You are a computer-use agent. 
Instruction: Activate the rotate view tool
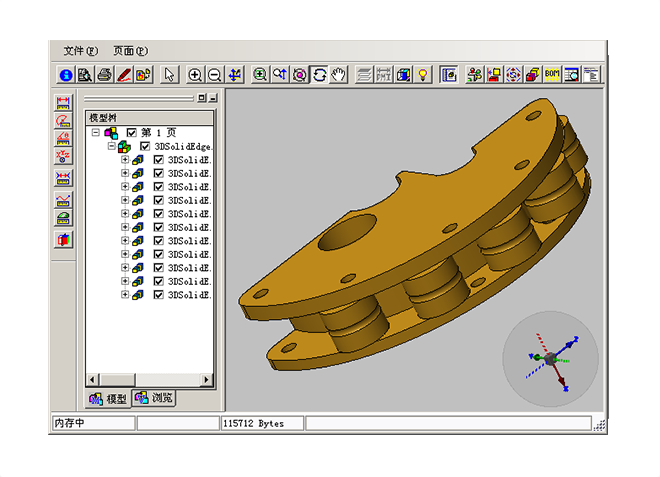pos(320,74)
